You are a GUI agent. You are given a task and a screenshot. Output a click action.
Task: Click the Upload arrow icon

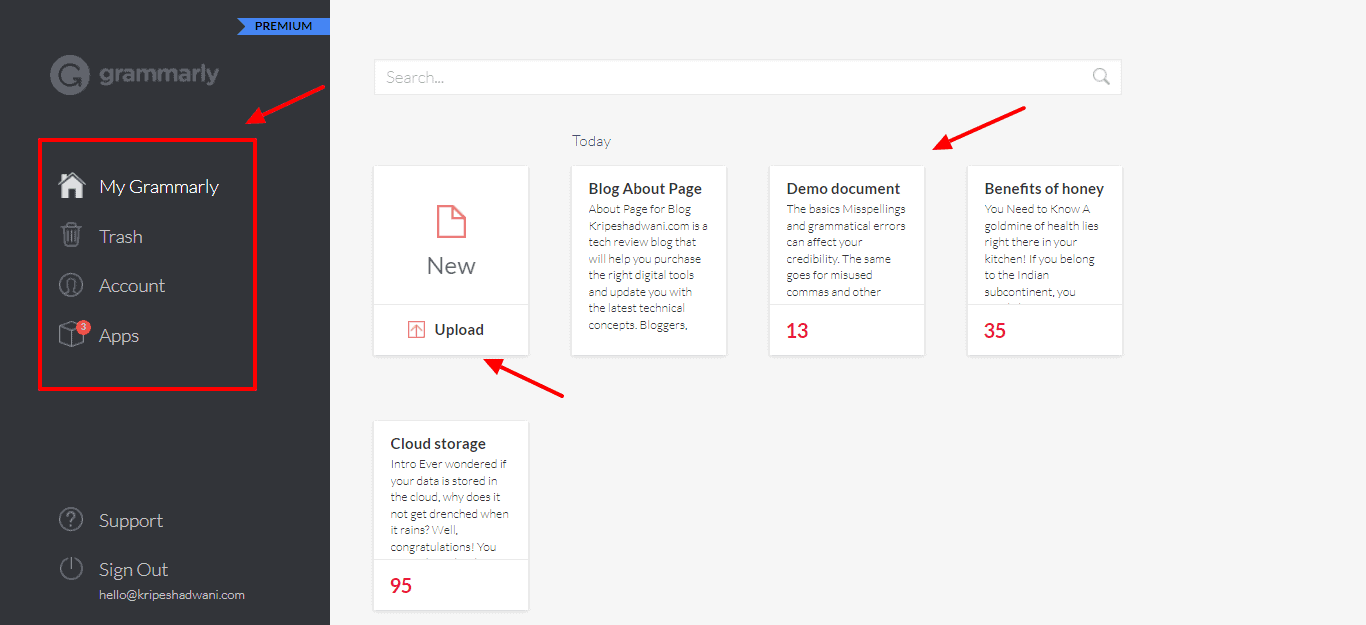417,330
